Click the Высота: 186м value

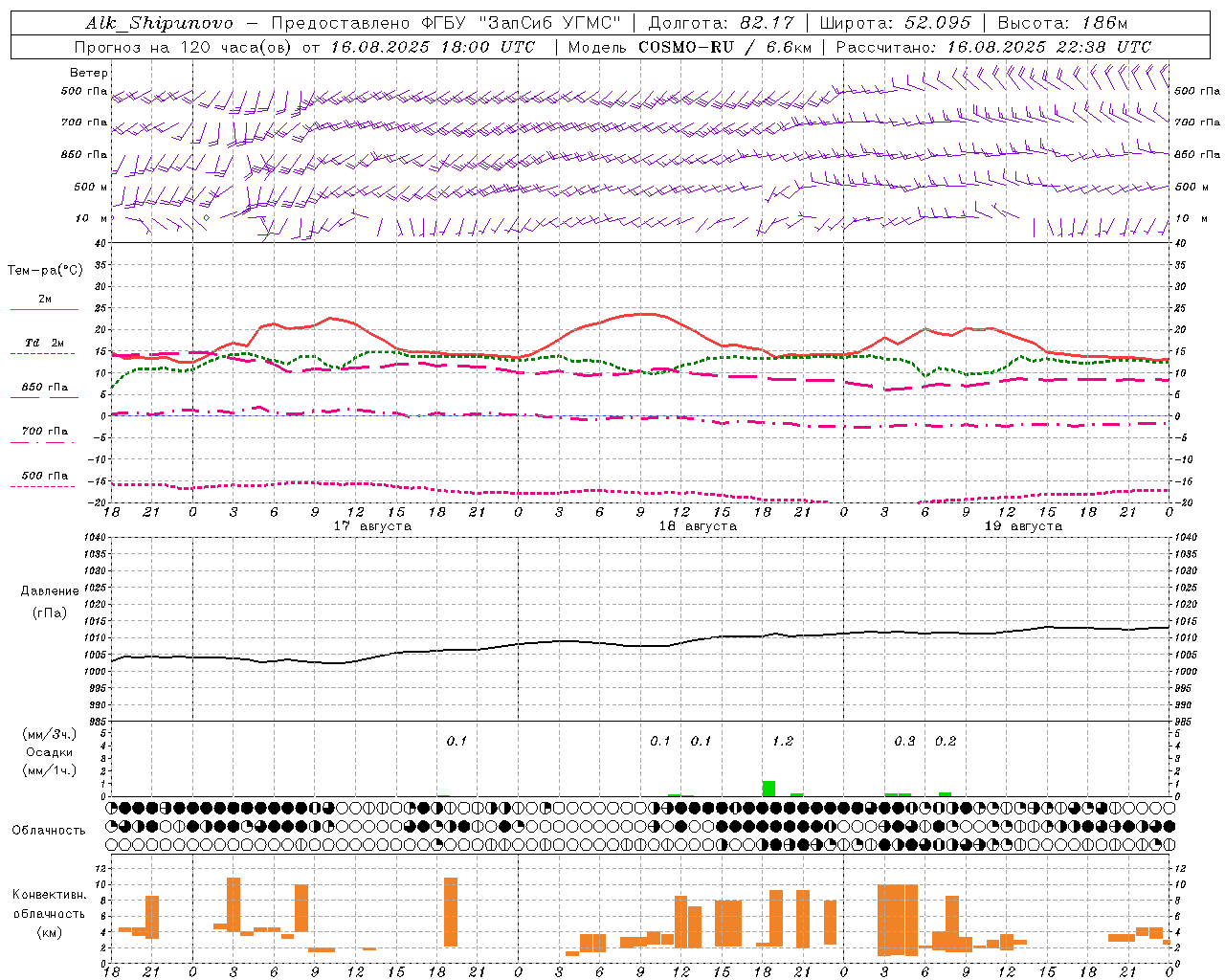coord(1062,23)
